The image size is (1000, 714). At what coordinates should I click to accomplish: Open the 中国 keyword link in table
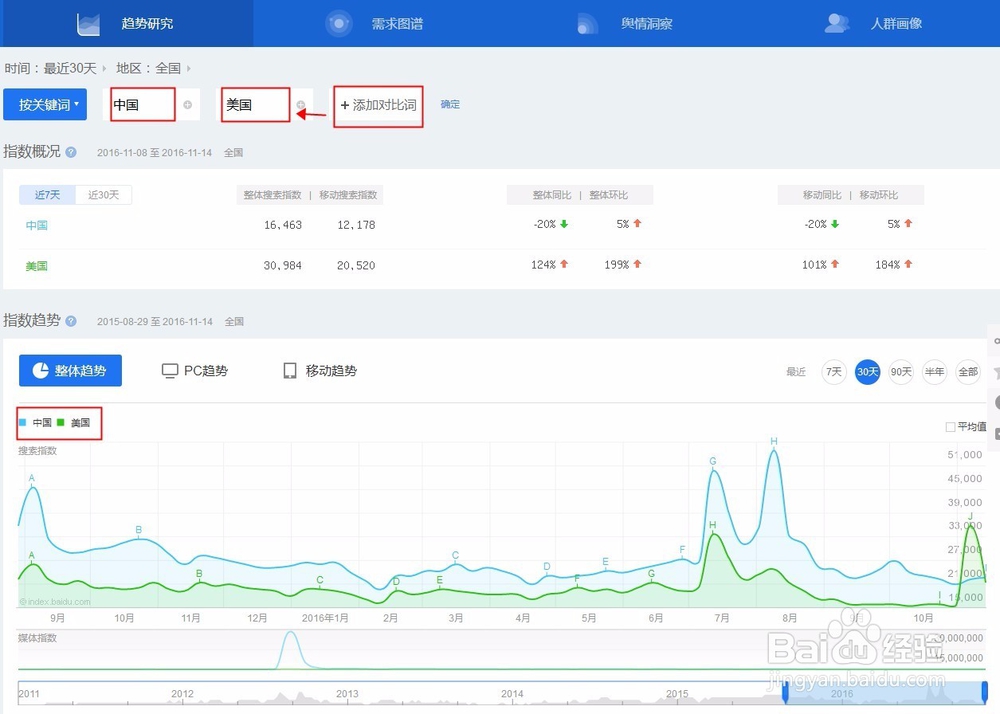click(x=36, y=225)
